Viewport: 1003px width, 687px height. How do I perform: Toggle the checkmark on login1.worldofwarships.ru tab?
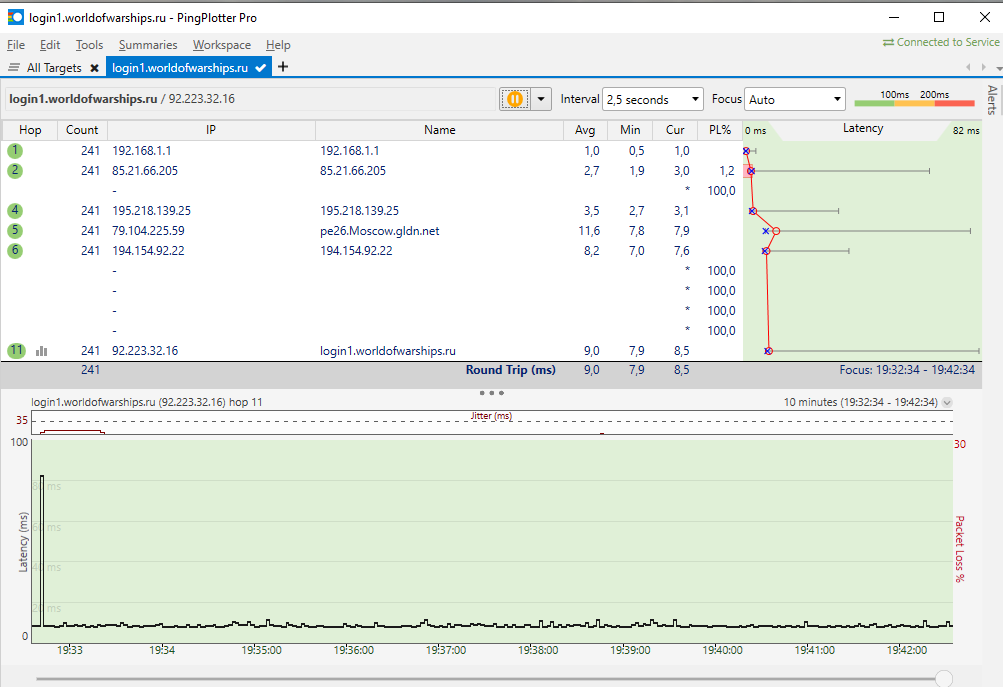(x=260, y=67)
